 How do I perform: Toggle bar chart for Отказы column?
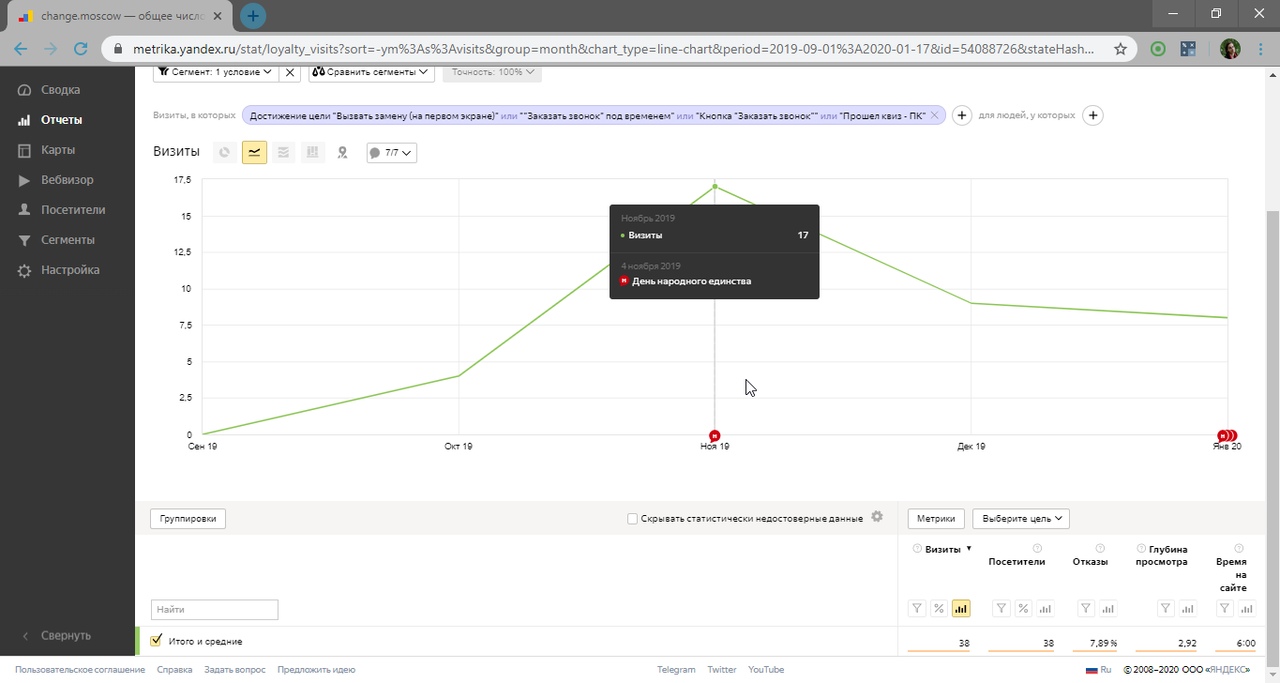(x=1108, y=608)
